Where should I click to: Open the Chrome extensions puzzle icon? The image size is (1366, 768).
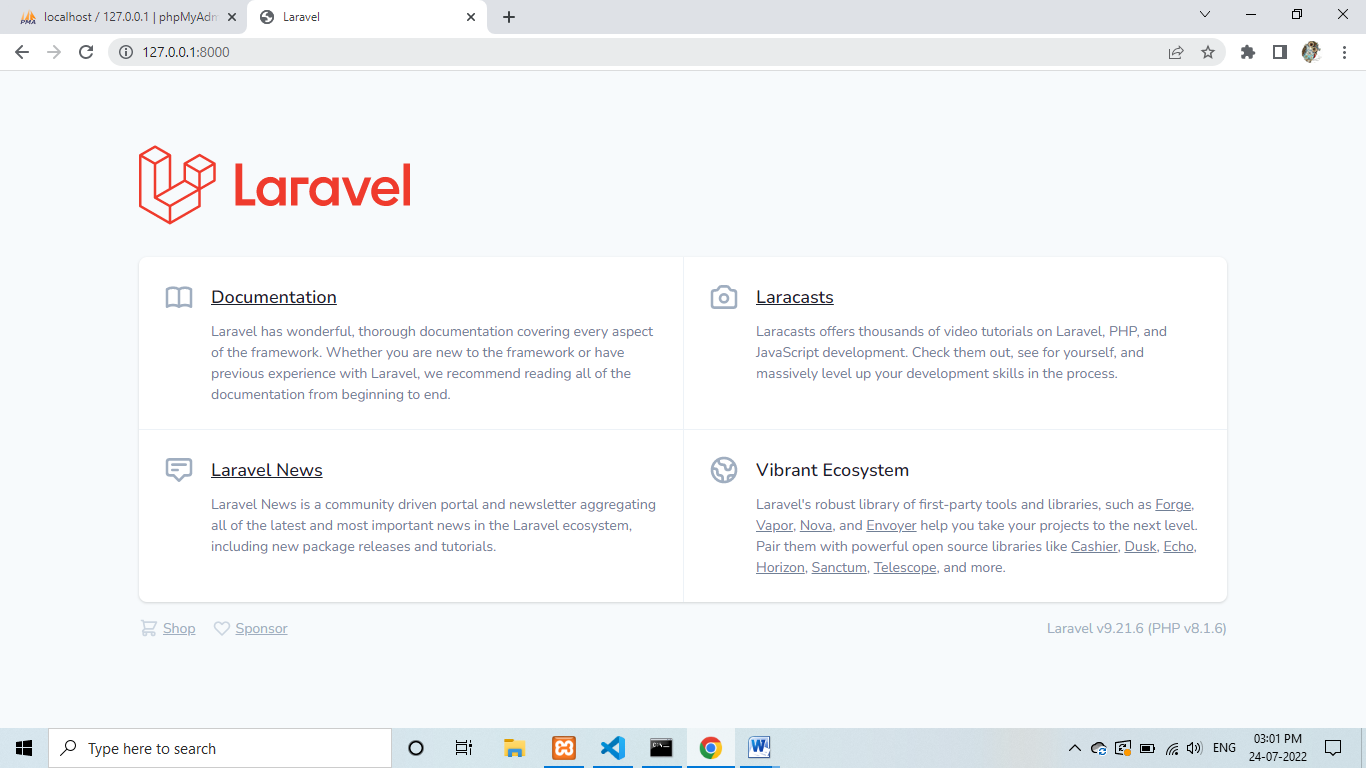pyautogui.click(x=1247, y=52)
